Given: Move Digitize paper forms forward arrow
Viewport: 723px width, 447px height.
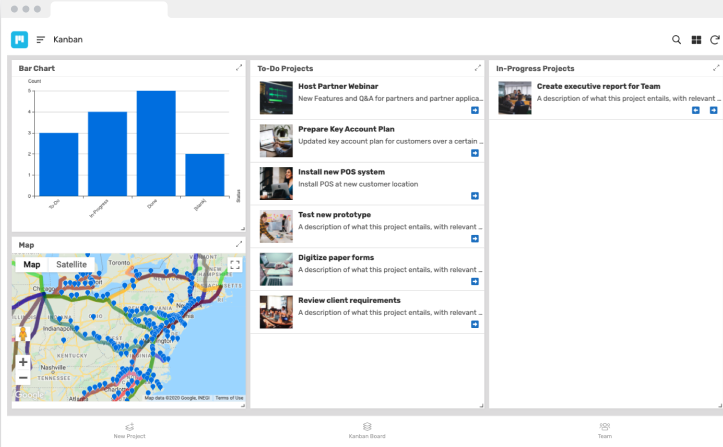Looking at the screenshot, I should [474, 281].
